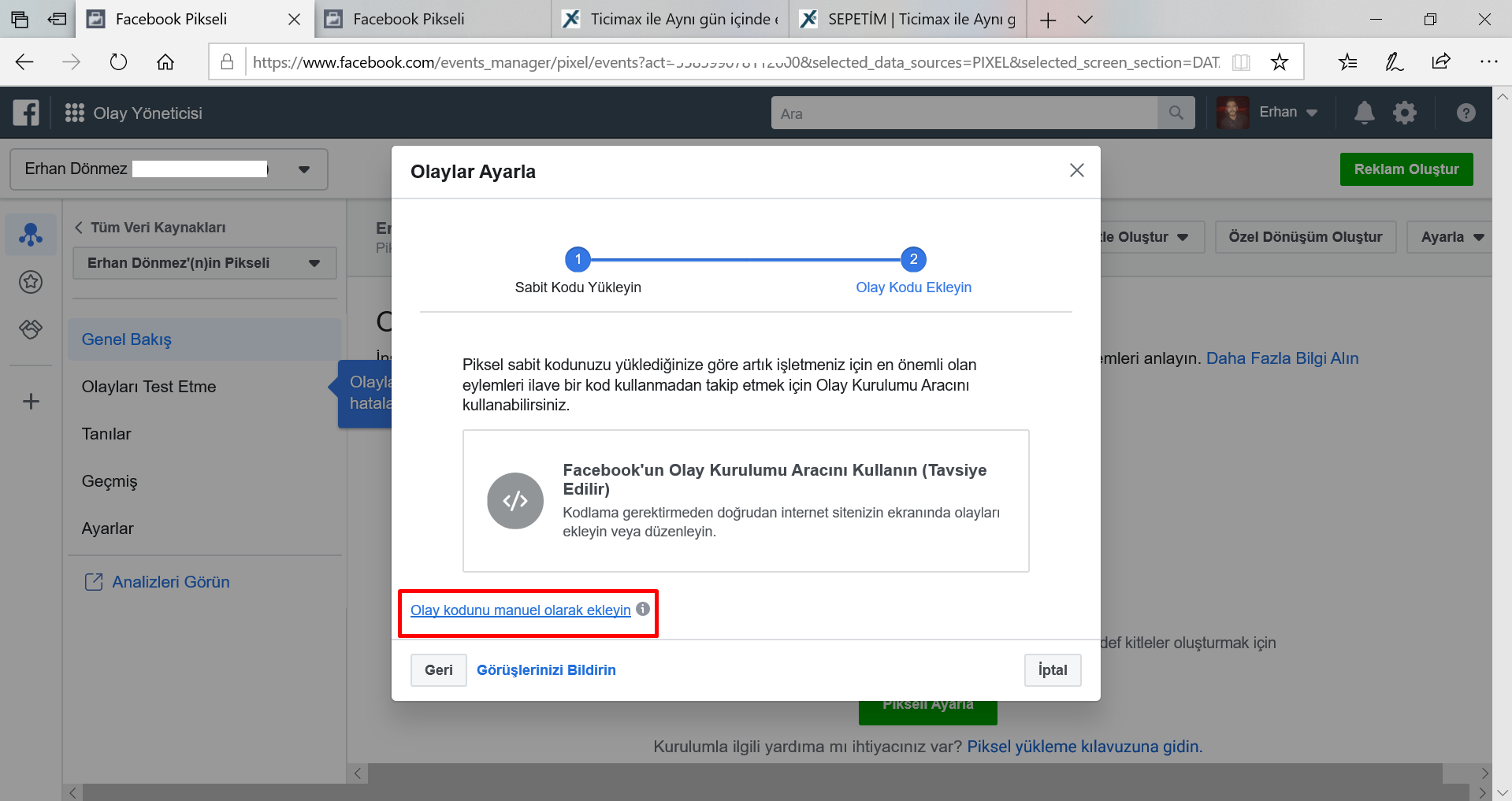Open Ayarlar in the sidebar
This screenshot has width=1512, height=801.
(108, 528)
